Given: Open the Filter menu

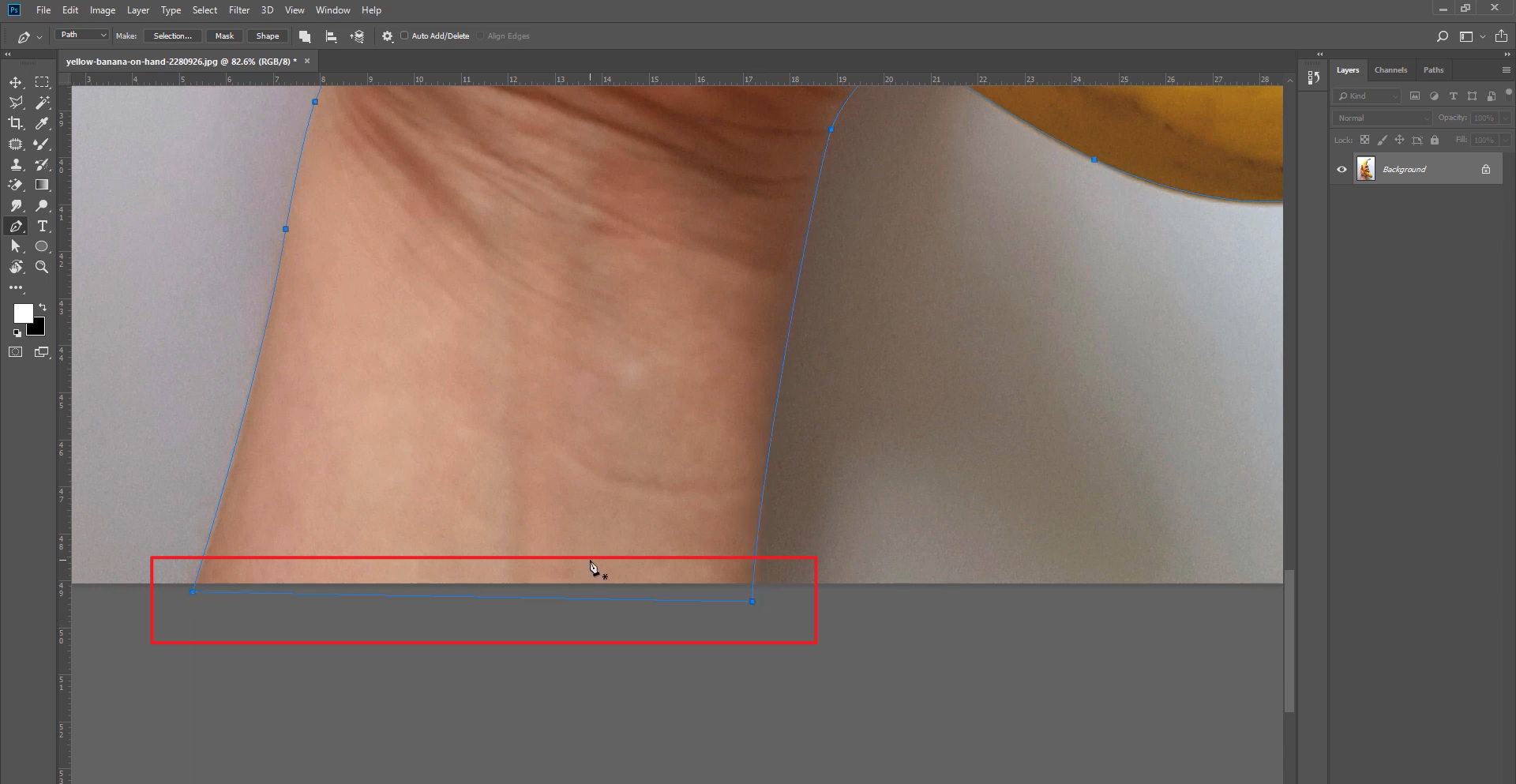Looking at the screenshot, I should [239, 9].
